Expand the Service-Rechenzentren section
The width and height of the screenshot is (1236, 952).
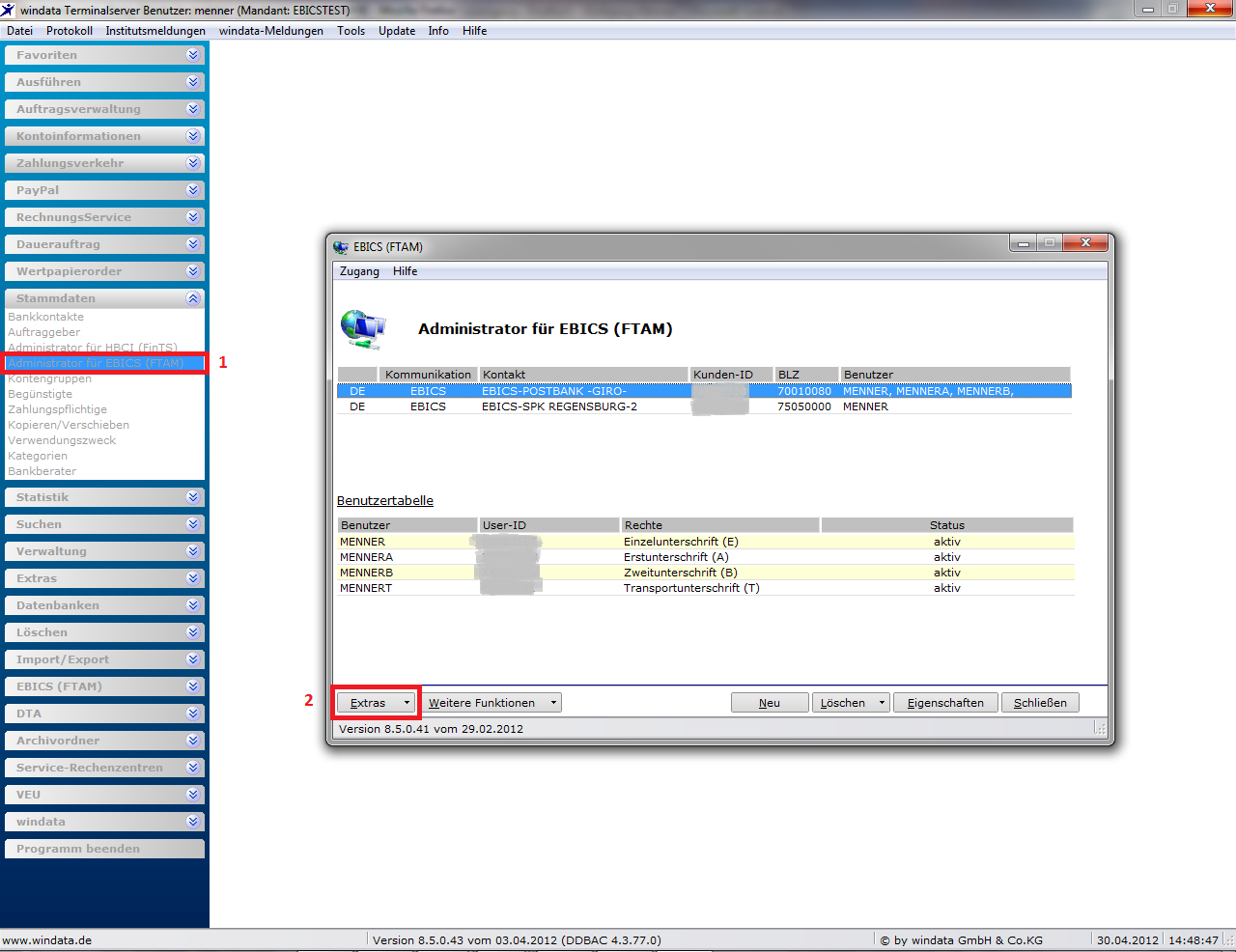tap(104, 768)
